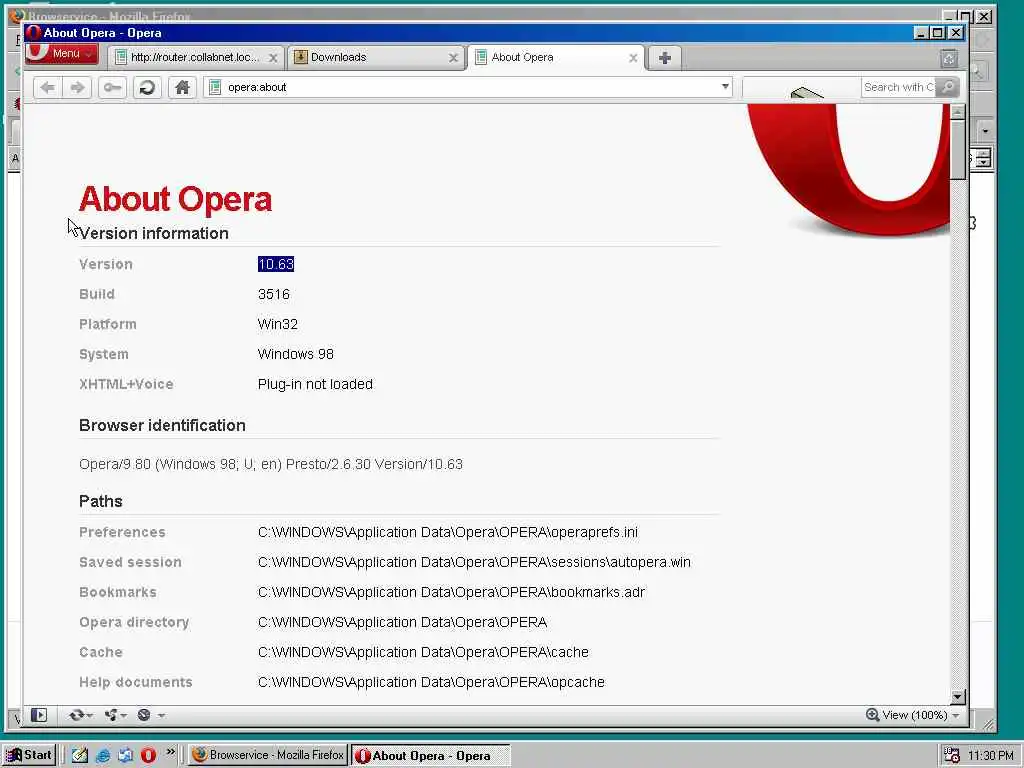Click the Version information heading
Viewport: 1024px width, 768px height.
[x=153, y=233]
